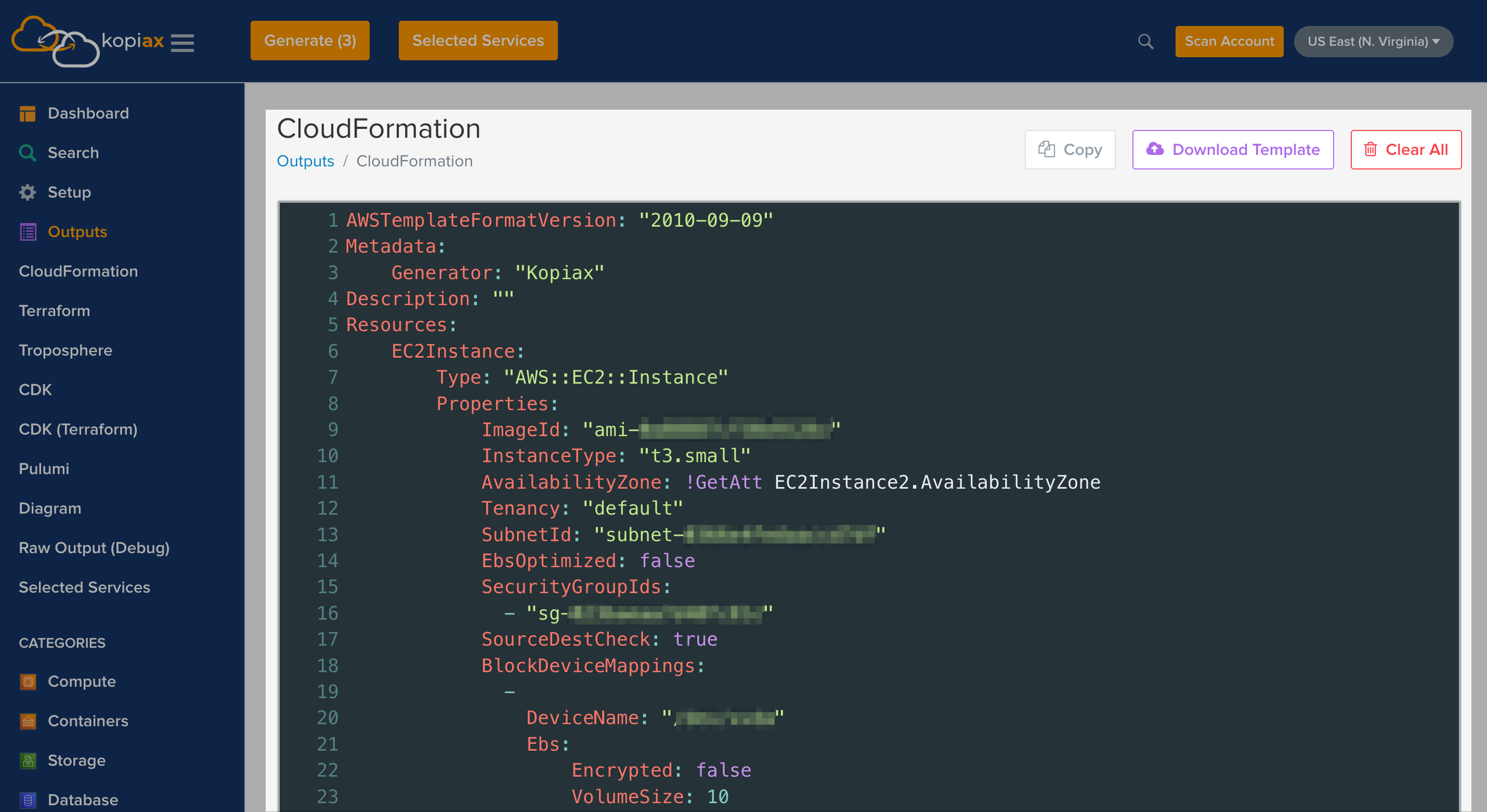The width and height of the screenshot is (1487, 812).
Task: Open the Storage category
Action: tap(76, 761)
